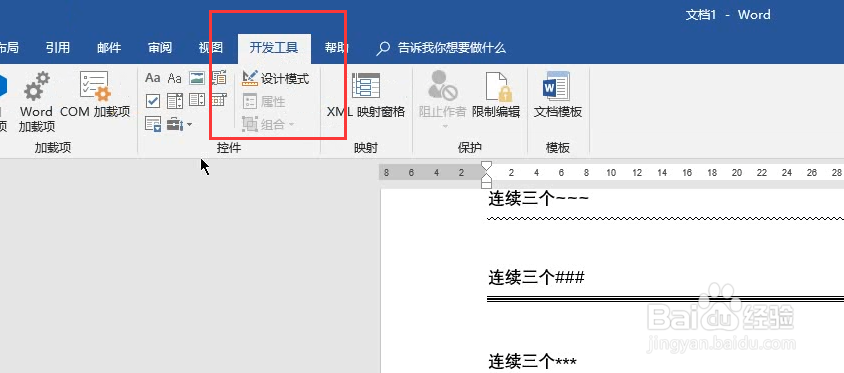This screenshot has width=844, height=373.
Task: Switch to the 邮件 tab
Action: (x=109, y=48)
